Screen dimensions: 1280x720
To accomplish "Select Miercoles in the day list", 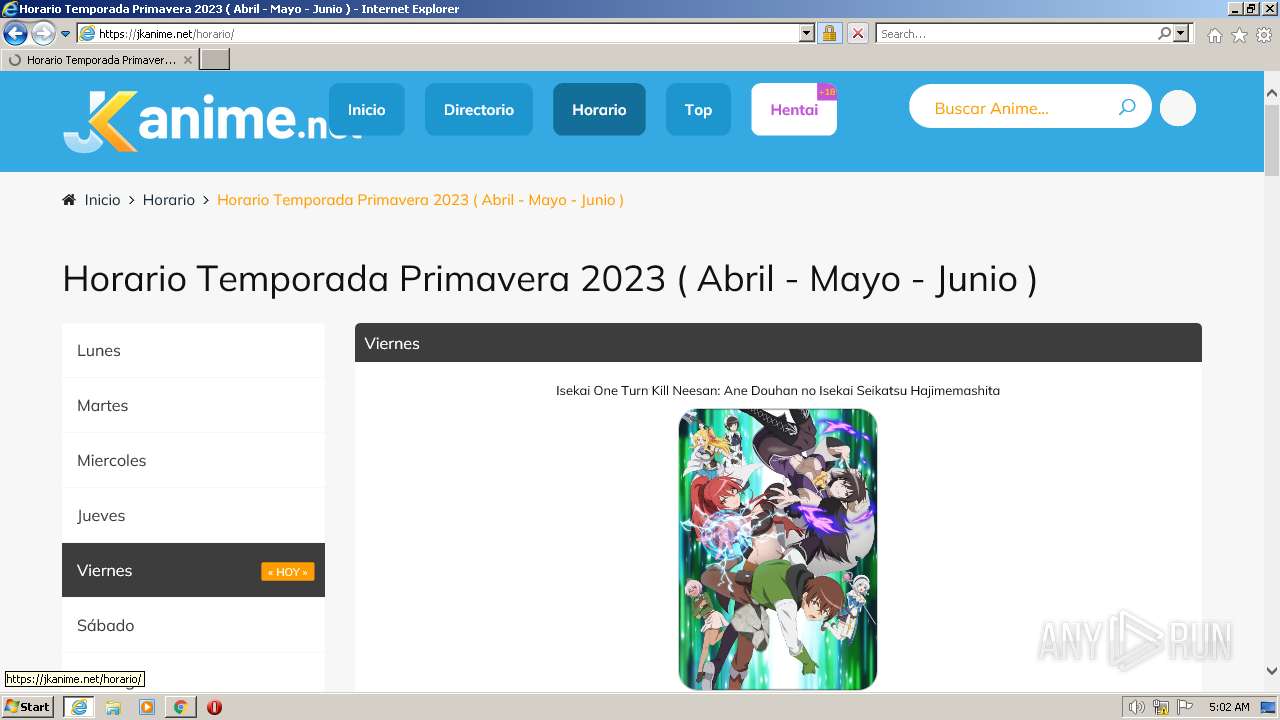I will (193, 460).
